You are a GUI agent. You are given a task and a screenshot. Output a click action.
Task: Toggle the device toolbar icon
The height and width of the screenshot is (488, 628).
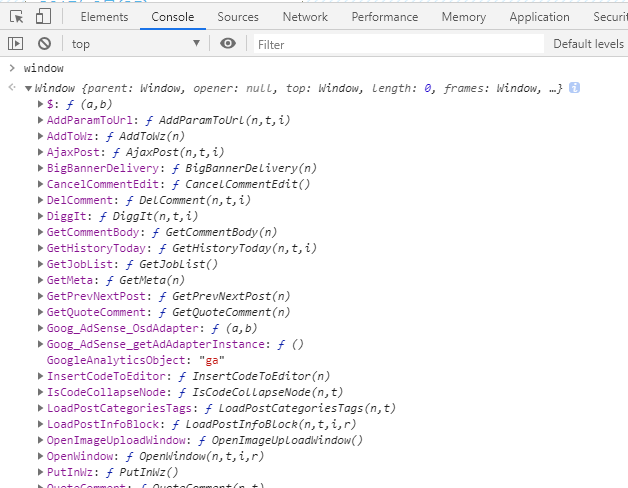43,17
